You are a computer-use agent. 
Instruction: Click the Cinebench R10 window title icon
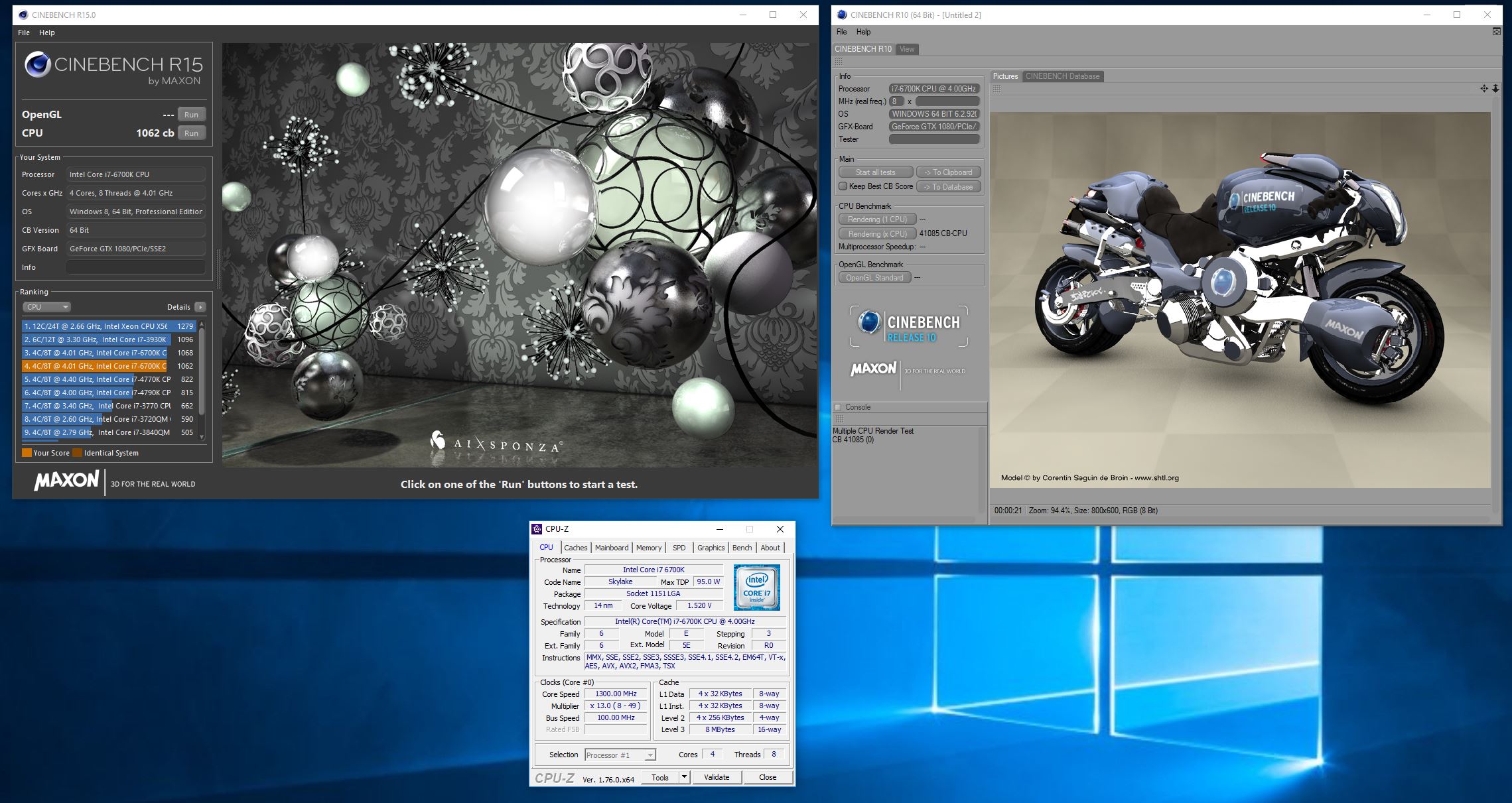click(x=842, y=15)
